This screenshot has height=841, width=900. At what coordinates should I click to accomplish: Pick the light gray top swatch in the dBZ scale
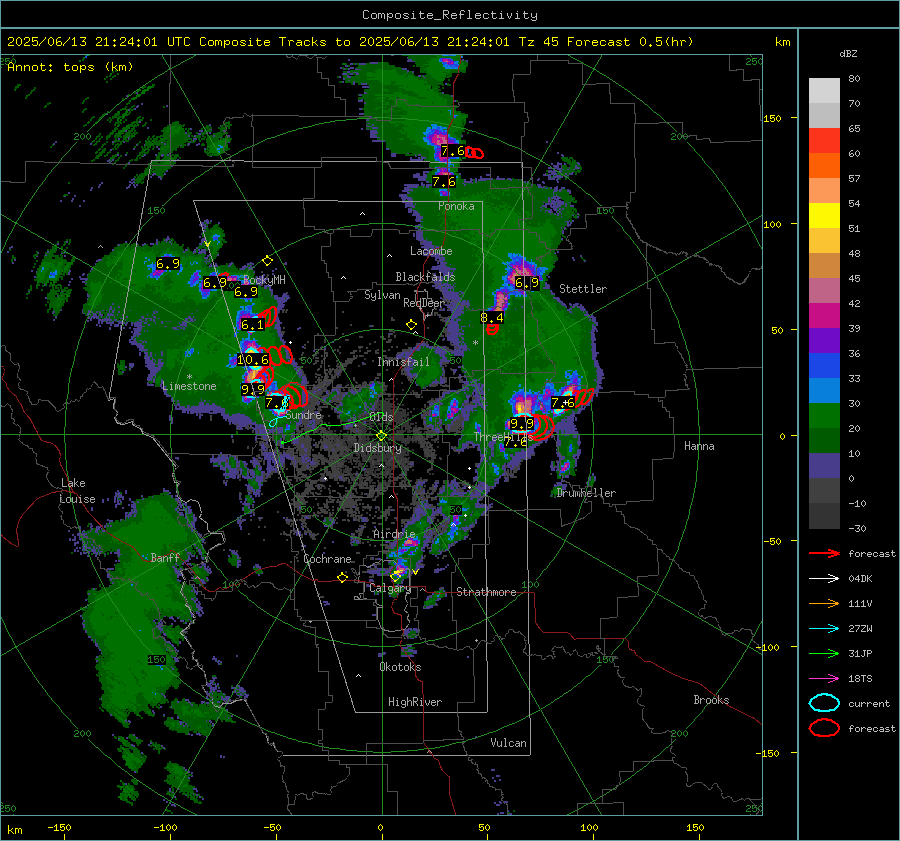click(x=824, y=91)
